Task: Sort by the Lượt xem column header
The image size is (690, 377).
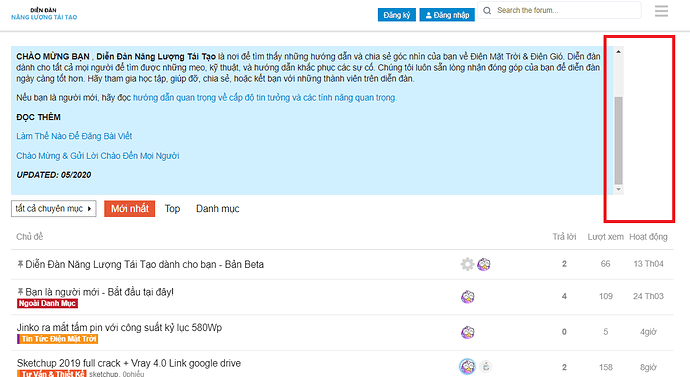Action: [606, 237]
